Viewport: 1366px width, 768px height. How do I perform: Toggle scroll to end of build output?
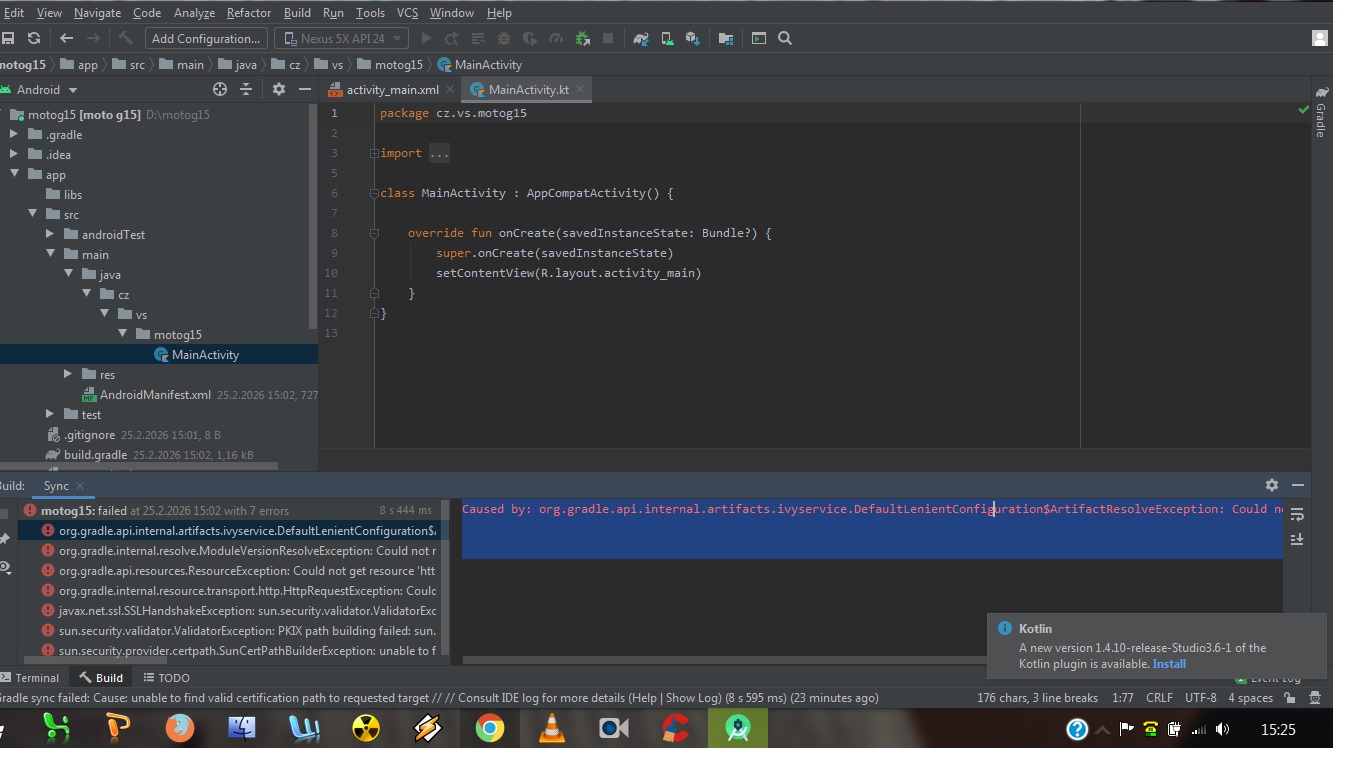coord(1297,539)
